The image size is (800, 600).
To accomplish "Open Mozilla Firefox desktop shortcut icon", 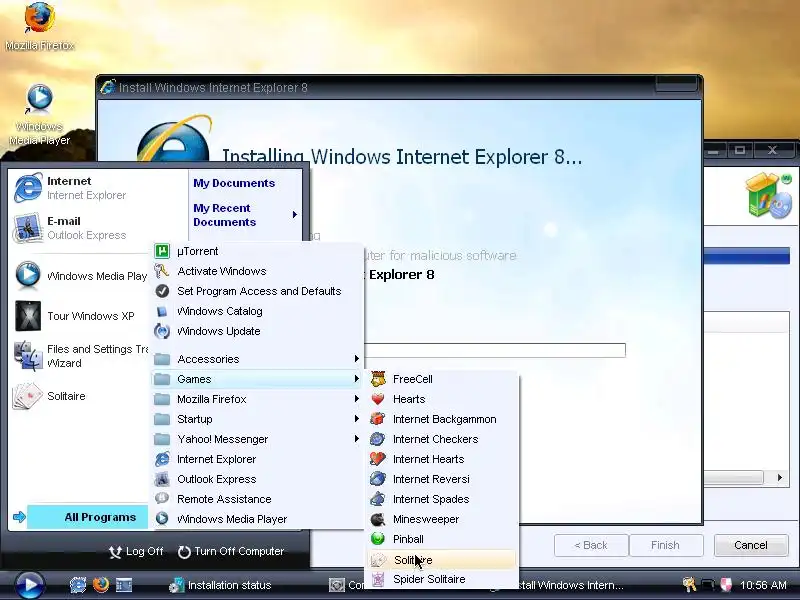I will coord(39,18).
